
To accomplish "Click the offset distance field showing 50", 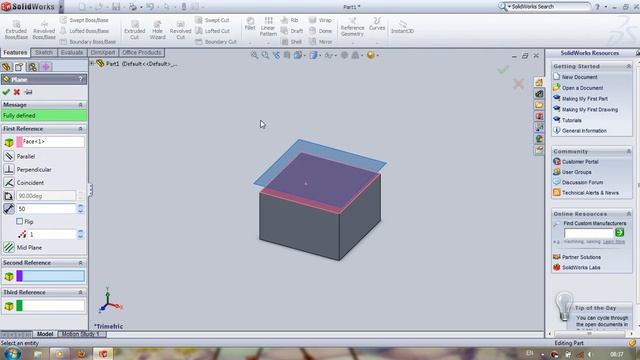I will click(46, 209).
